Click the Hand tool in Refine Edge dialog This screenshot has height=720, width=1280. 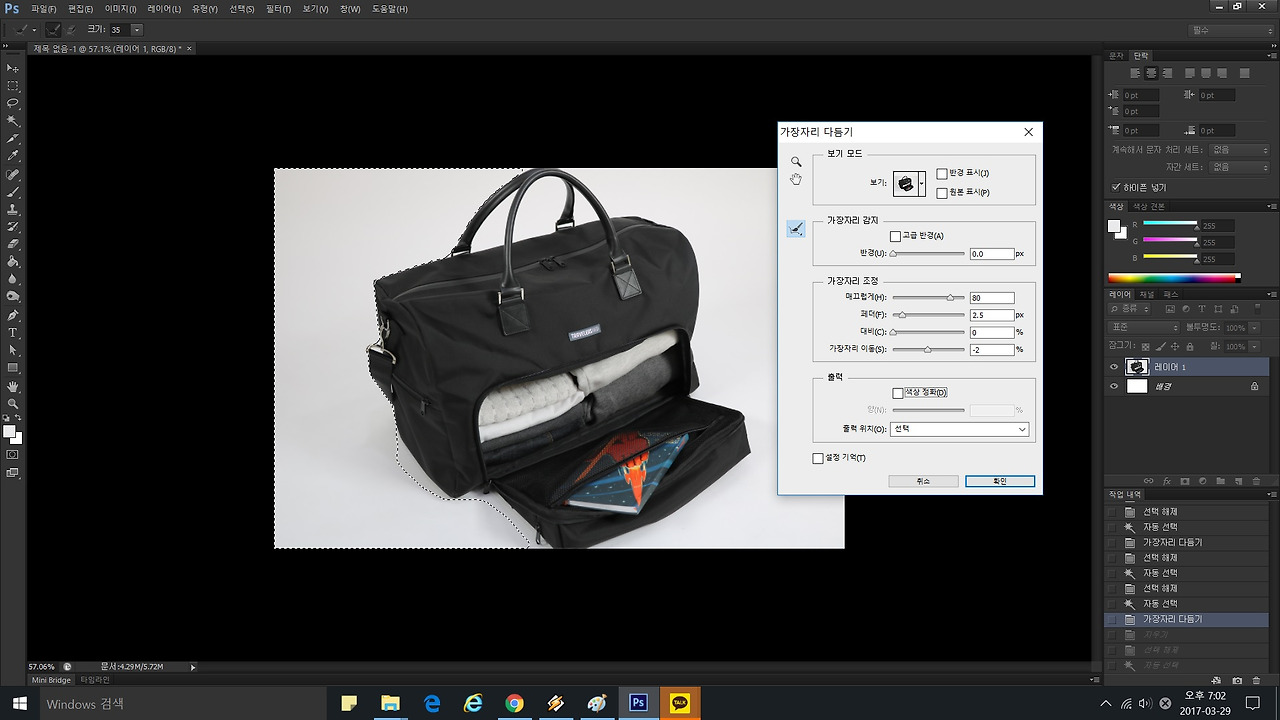point(796,179)
